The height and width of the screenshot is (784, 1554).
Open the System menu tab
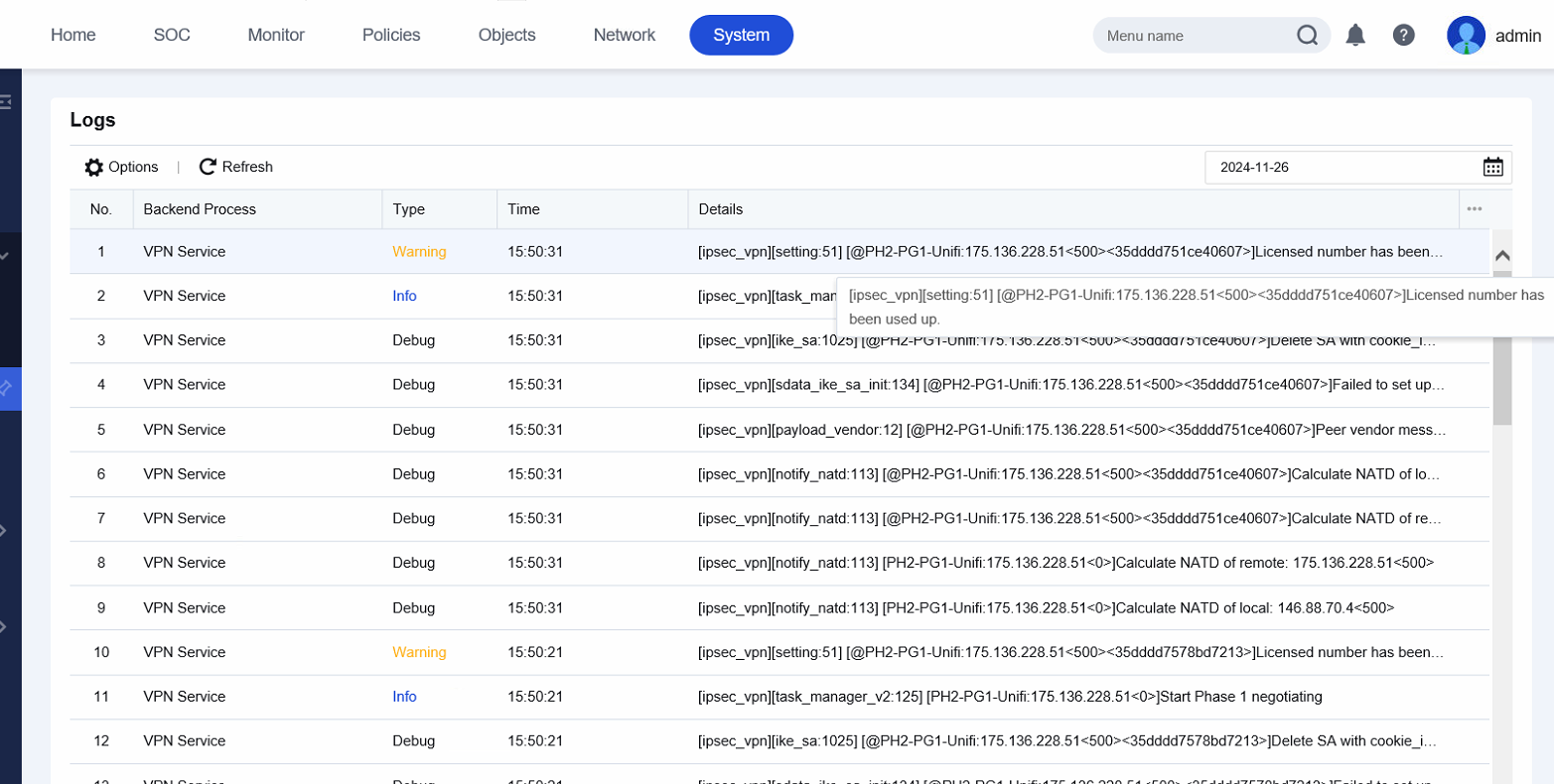click(x=741, y=35)
